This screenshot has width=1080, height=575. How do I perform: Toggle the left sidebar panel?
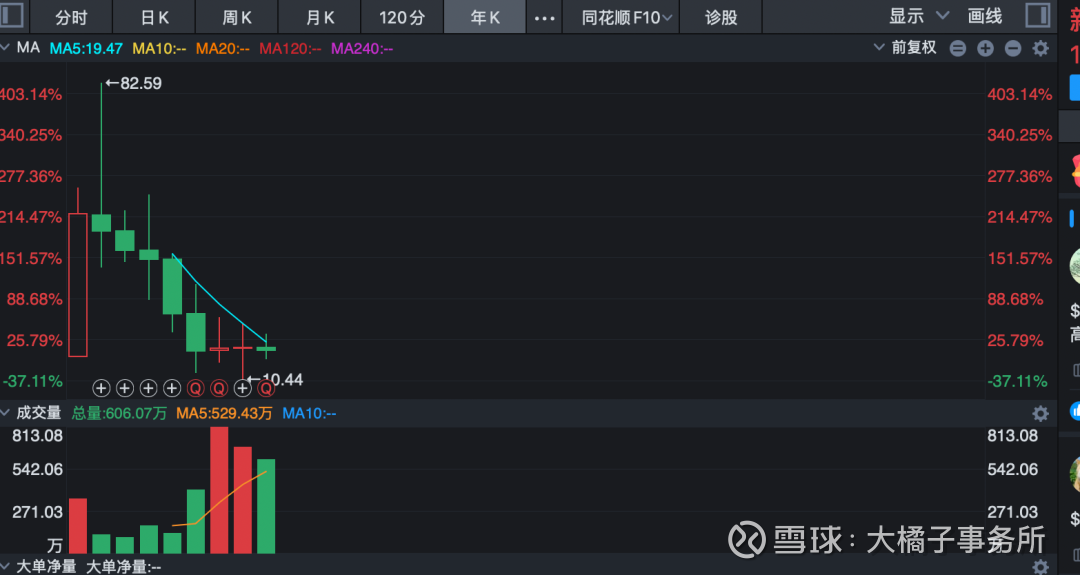click(12, 16)
